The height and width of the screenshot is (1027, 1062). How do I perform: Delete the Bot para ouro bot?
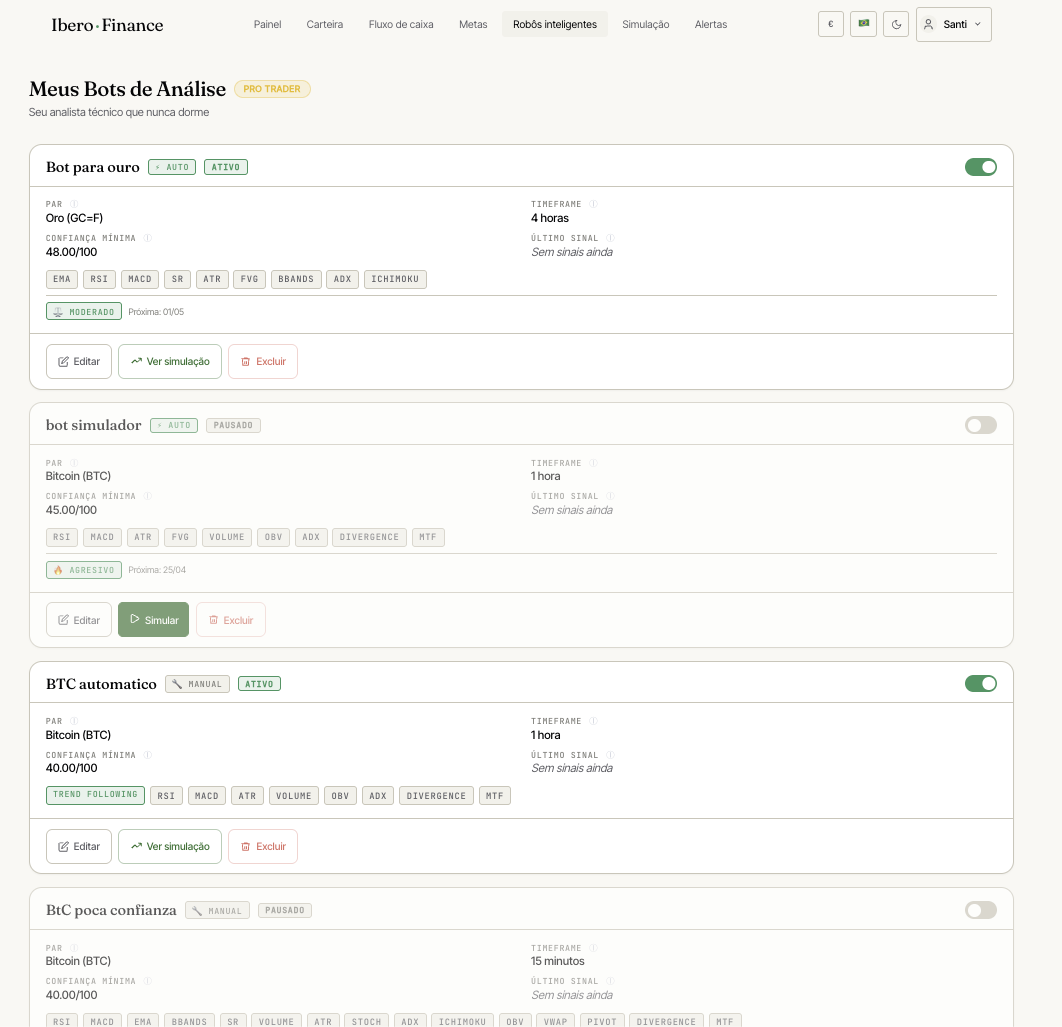pyautogui.click(x=263, y=361)
